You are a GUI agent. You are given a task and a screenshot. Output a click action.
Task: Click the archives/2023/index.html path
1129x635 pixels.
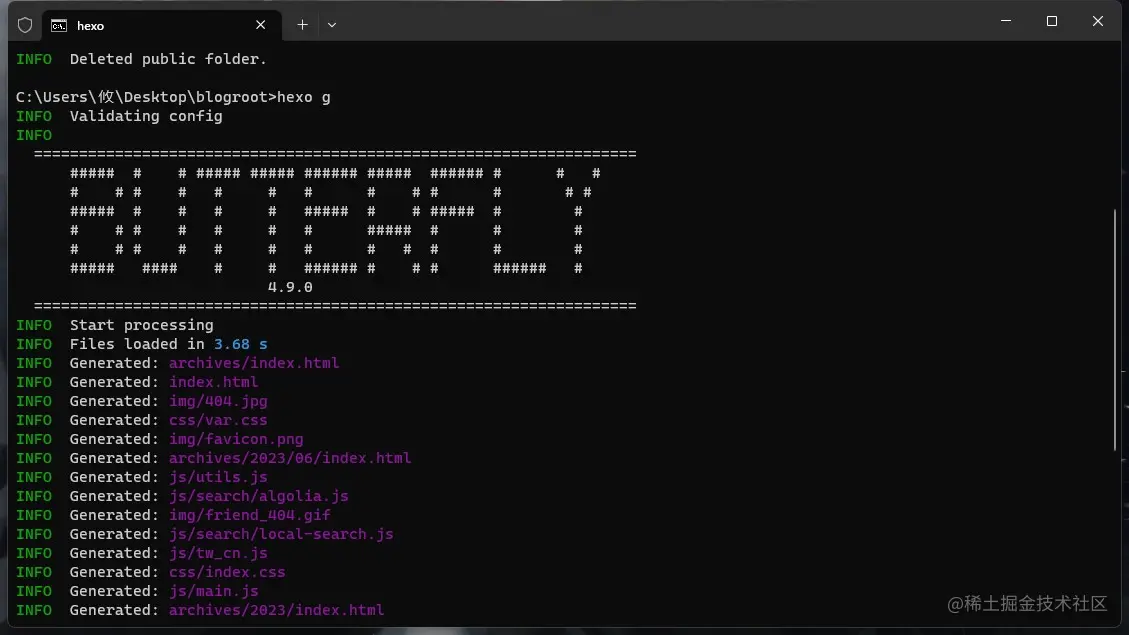pyautogui.click(x=276, y=610)
